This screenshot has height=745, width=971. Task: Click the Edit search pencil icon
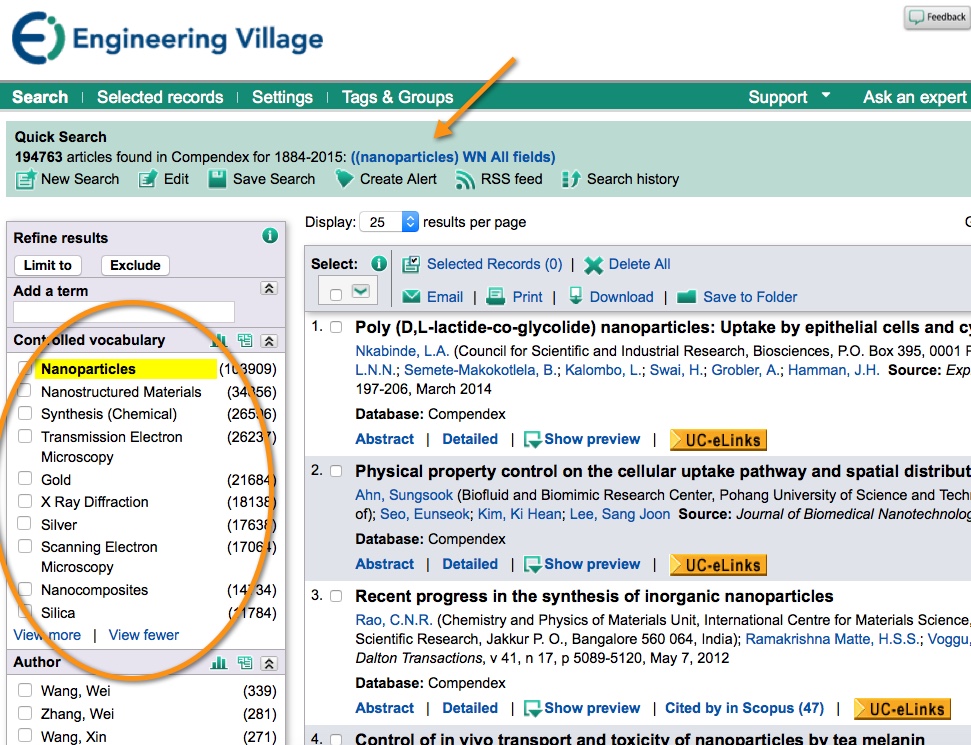pos(147,180)
